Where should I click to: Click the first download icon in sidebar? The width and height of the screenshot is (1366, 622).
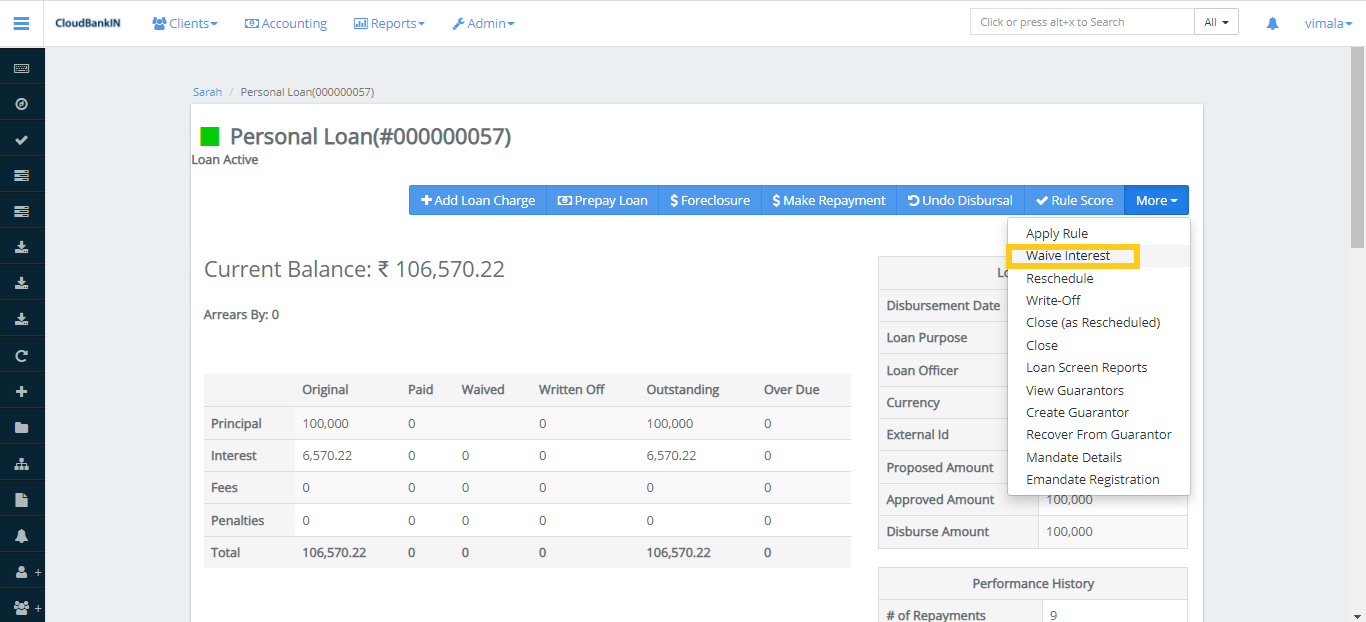22,246
